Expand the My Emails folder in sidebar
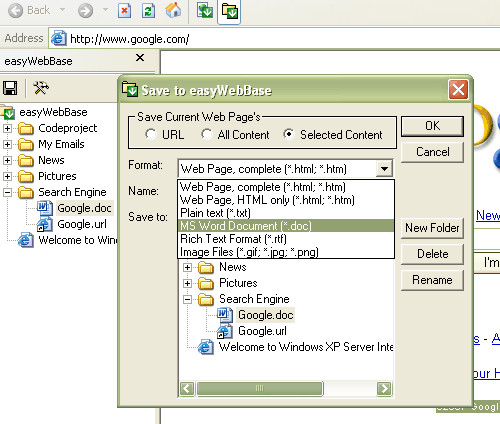Screen dimensions: 500x424 point(7,144)
